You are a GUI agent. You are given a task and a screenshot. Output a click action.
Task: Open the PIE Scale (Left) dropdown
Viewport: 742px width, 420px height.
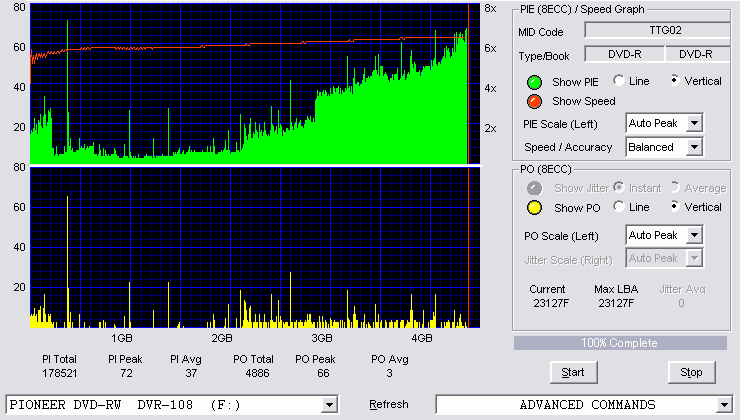[694, 123]
